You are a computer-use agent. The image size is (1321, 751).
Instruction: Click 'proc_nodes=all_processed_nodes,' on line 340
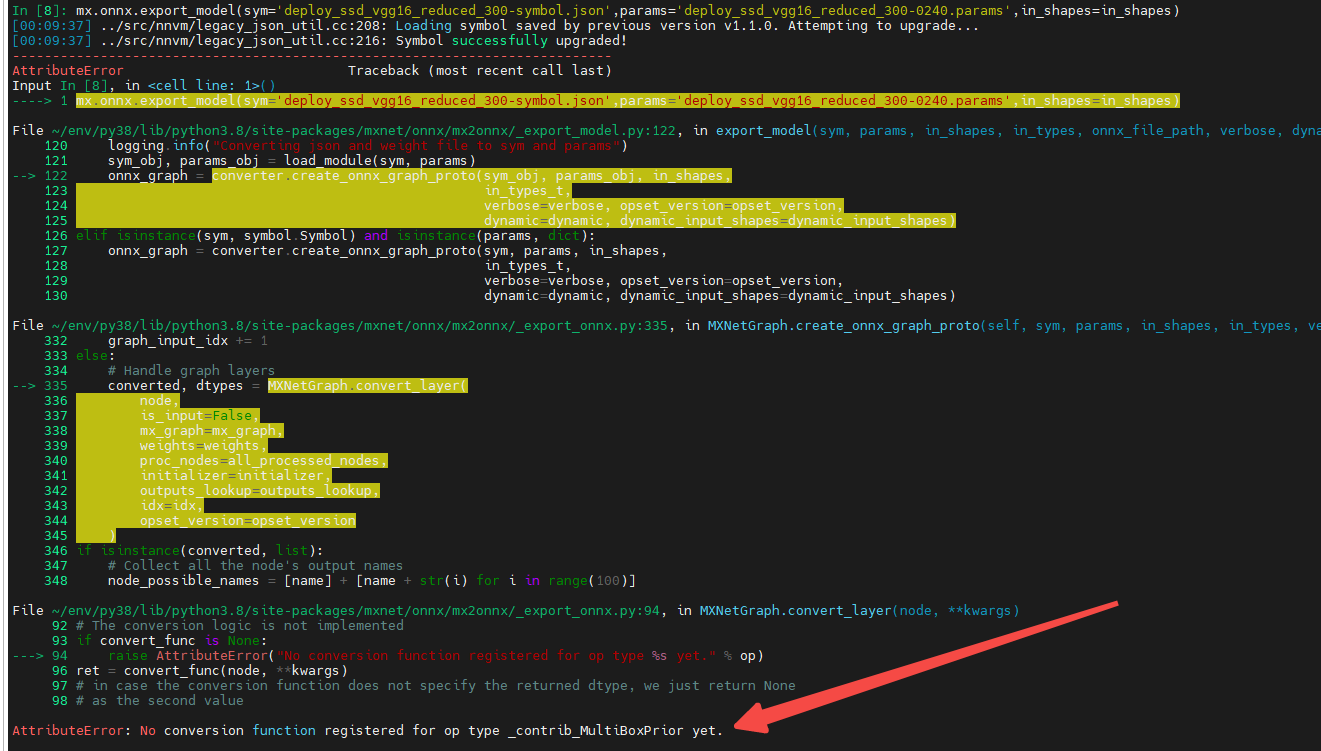pos(264,460)
